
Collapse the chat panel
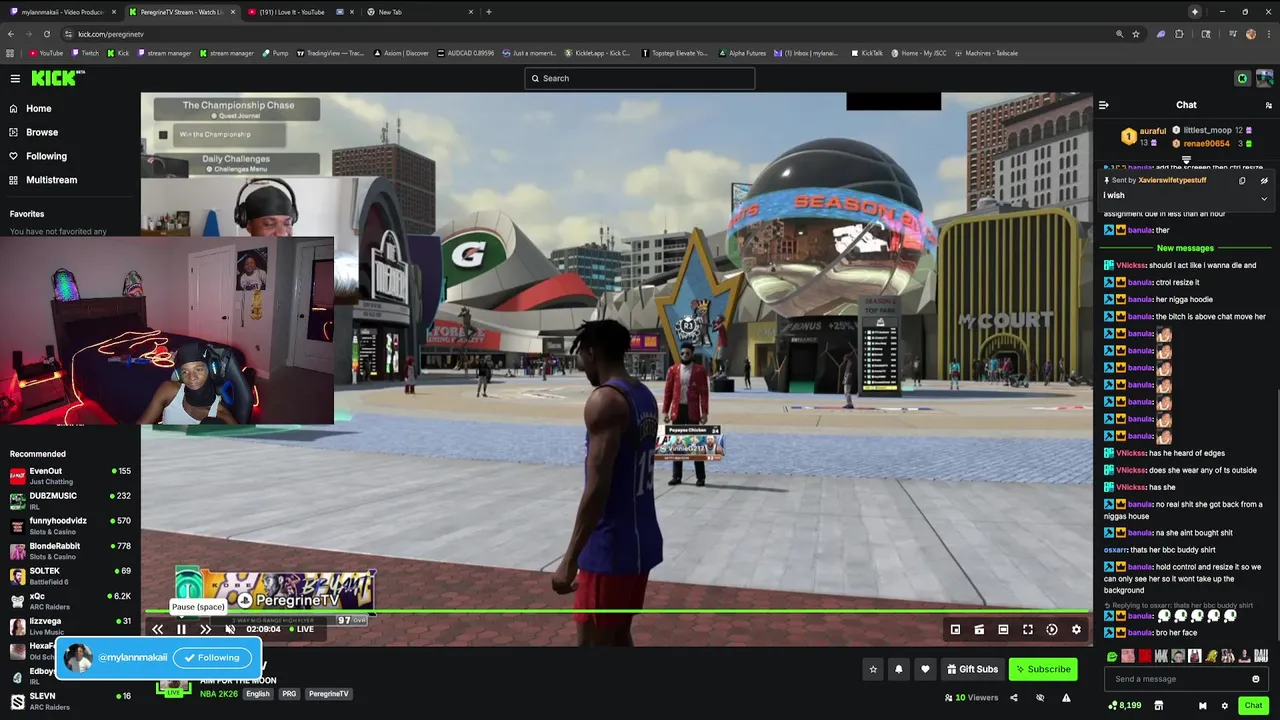1103,105
